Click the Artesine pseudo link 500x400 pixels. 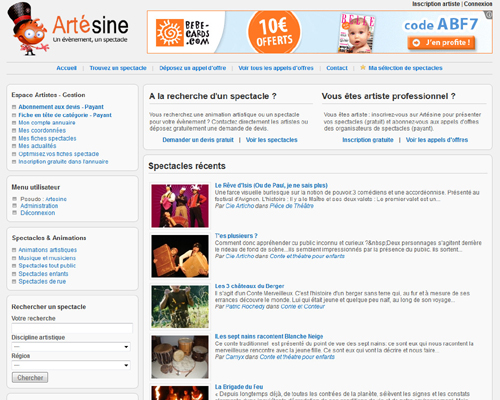[x=56, y=199]
